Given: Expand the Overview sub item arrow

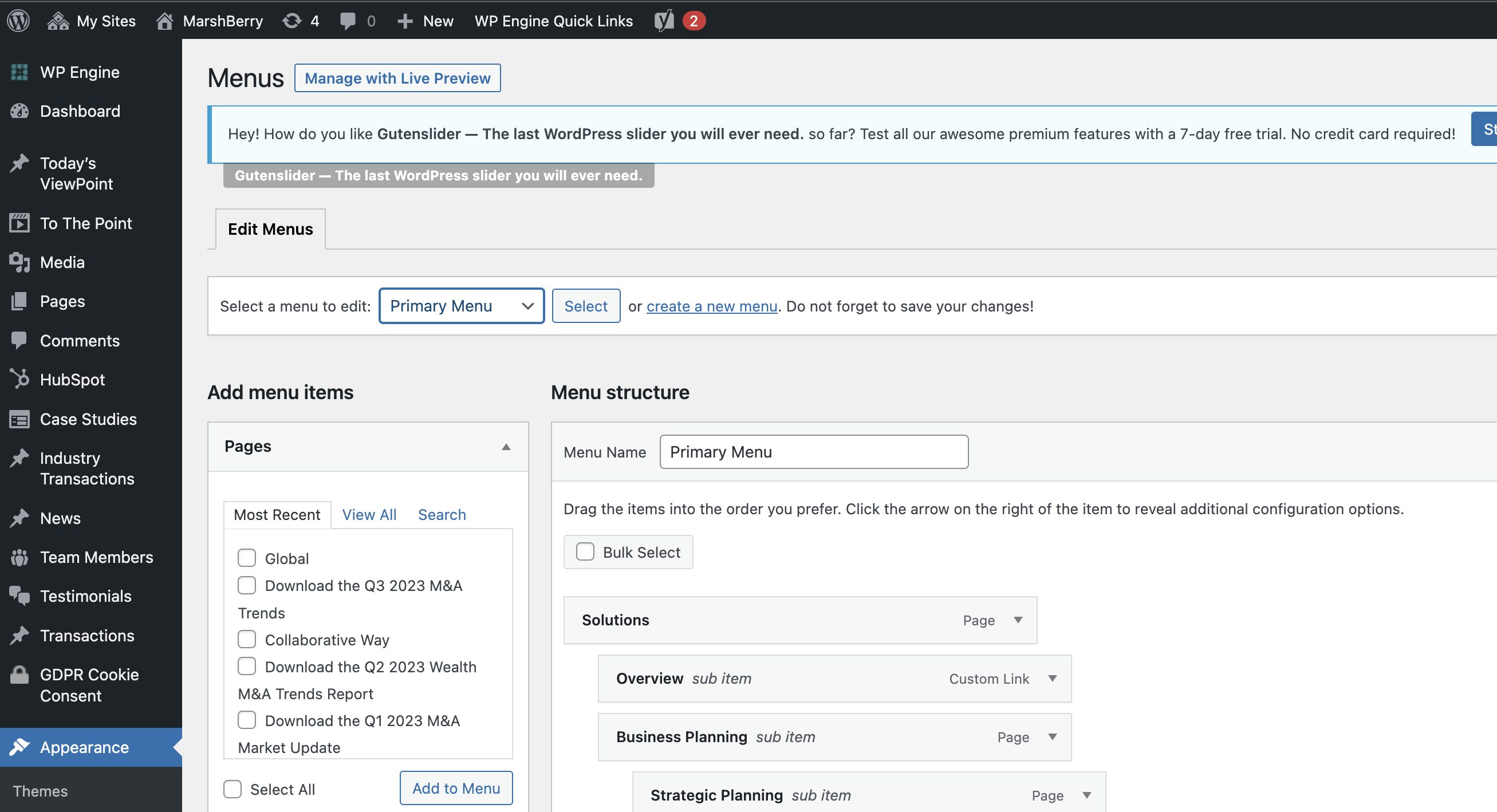Looking at the screenshot, I should click(1053, 679).
